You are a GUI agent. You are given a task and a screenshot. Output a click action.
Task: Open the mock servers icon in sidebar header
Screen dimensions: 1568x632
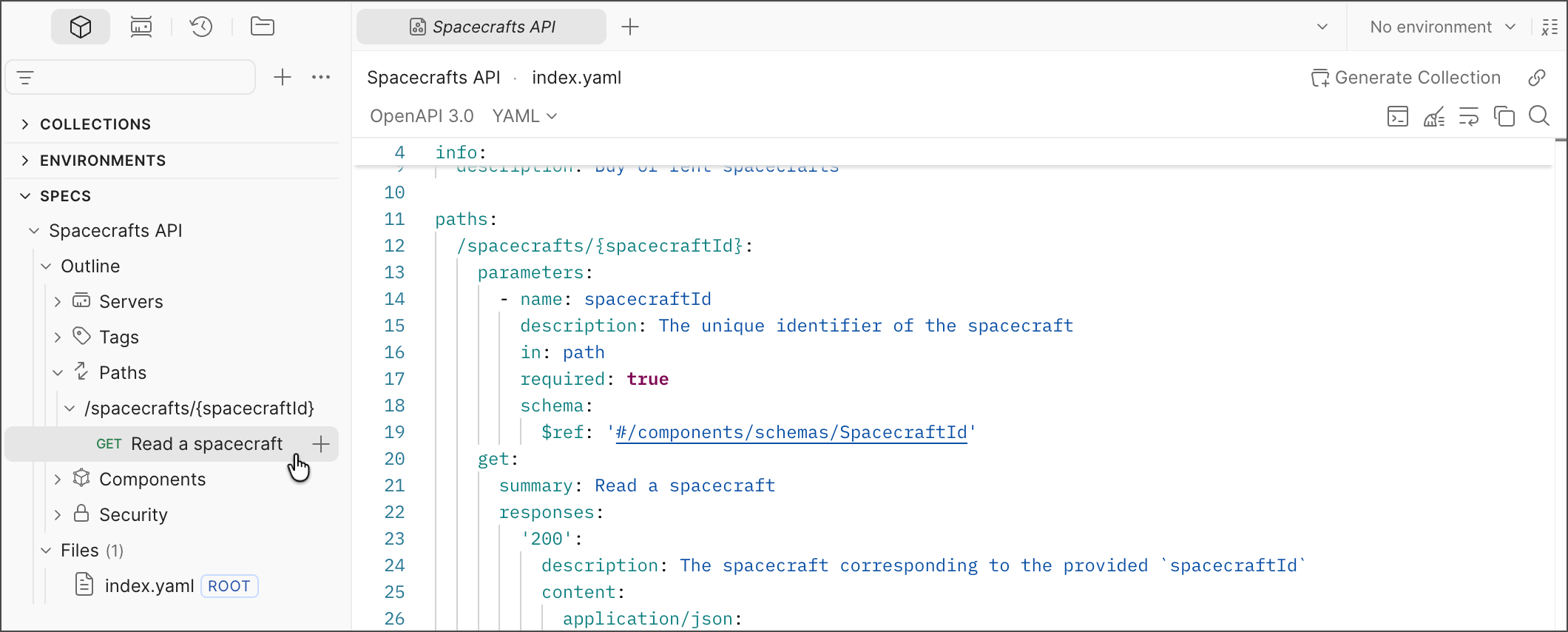[141, 27]
